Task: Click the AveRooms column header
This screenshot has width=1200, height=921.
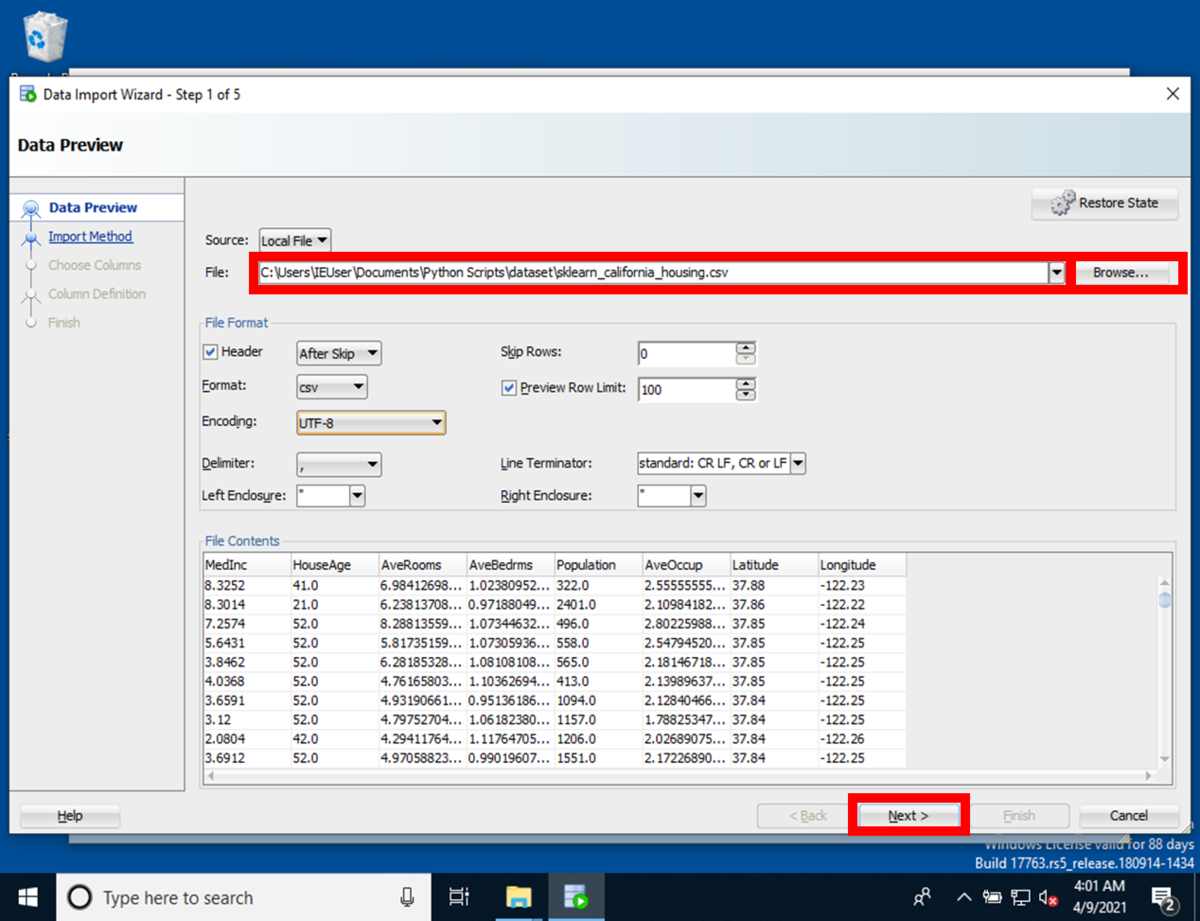Action: coord(422,565)
